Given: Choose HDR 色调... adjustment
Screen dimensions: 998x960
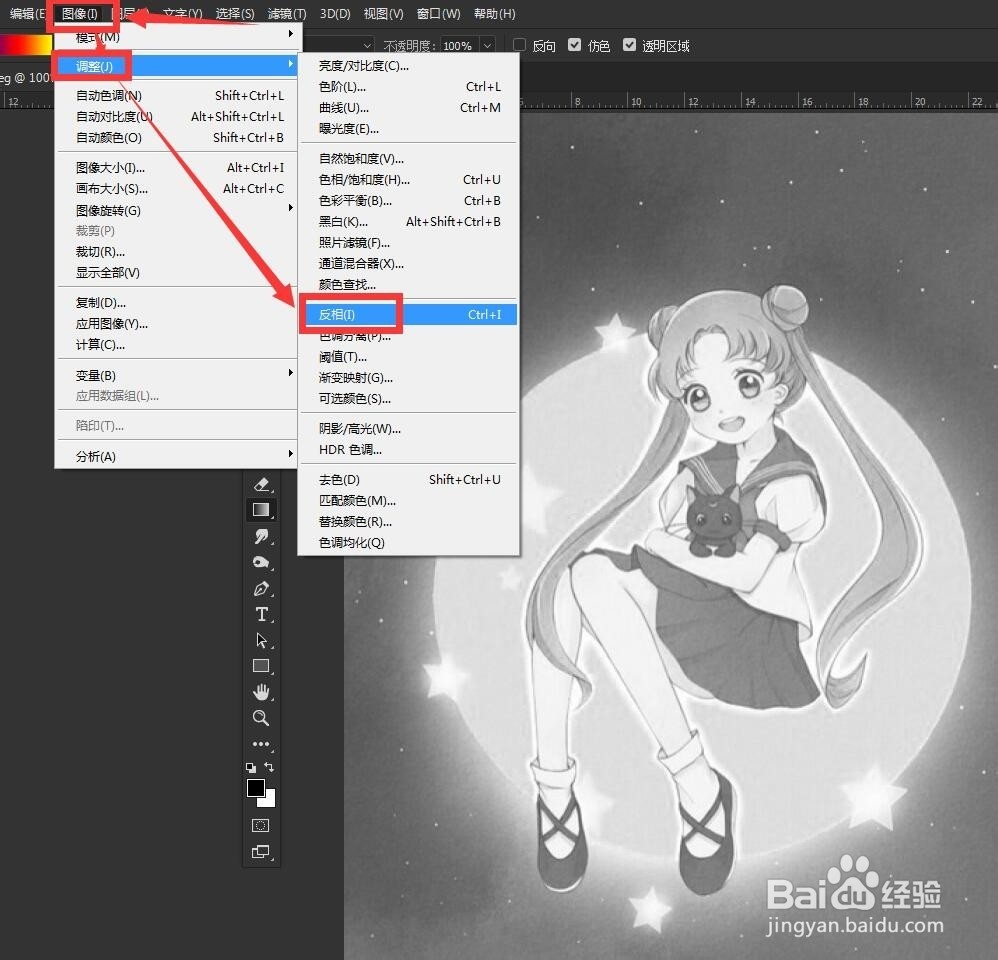Looking at the screenshot, I should point(409,449).
